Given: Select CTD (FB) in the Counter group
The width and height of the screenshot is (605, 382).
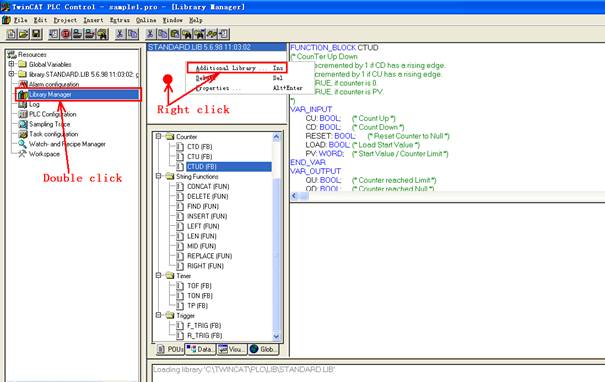Looking at the screenshot, I should [199, 147].
